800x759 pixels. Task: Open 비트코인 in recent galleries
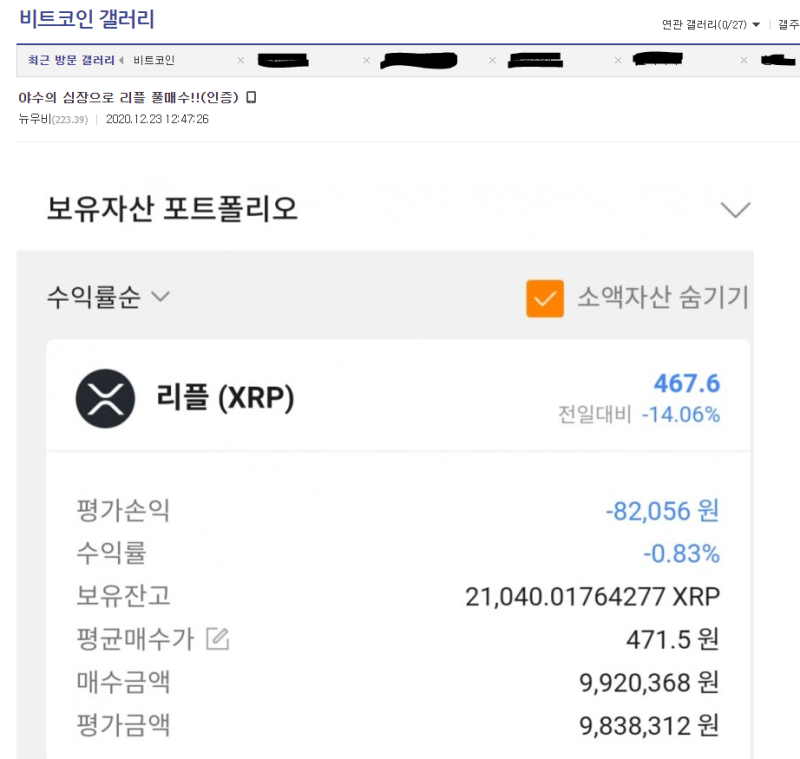[154, 60]
